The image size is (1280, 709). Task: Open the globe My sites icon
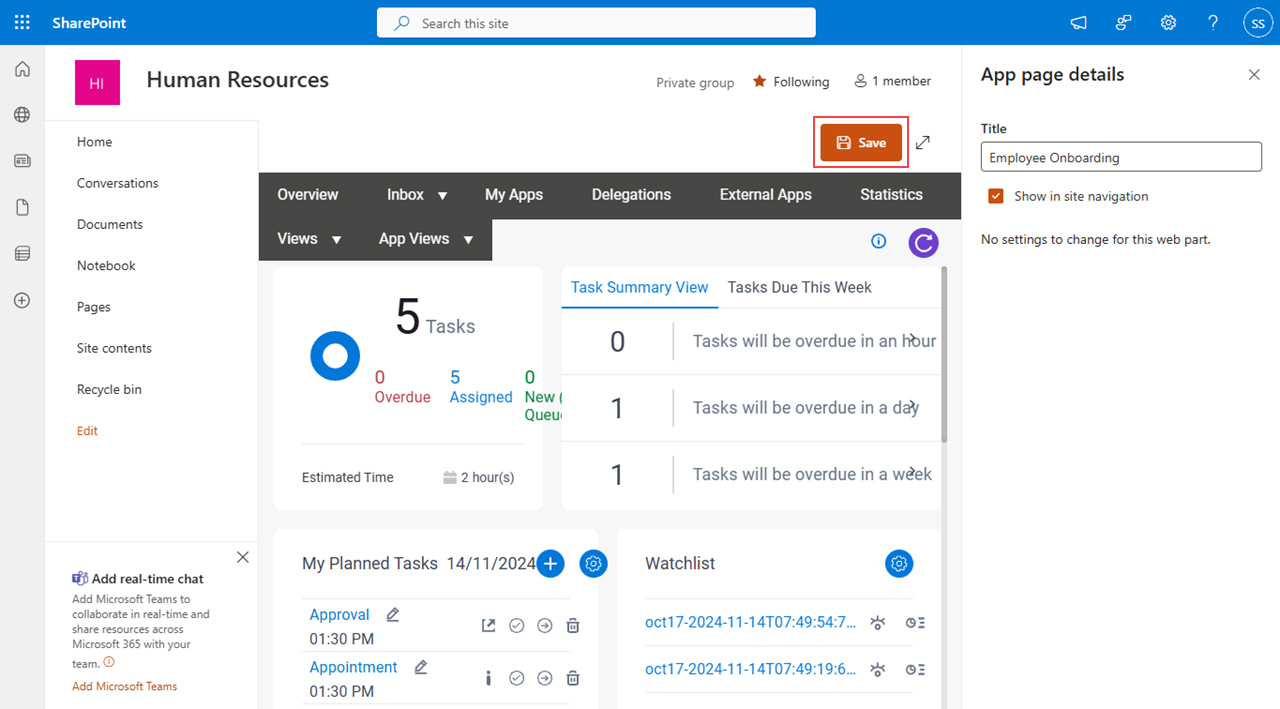[22, 115]
